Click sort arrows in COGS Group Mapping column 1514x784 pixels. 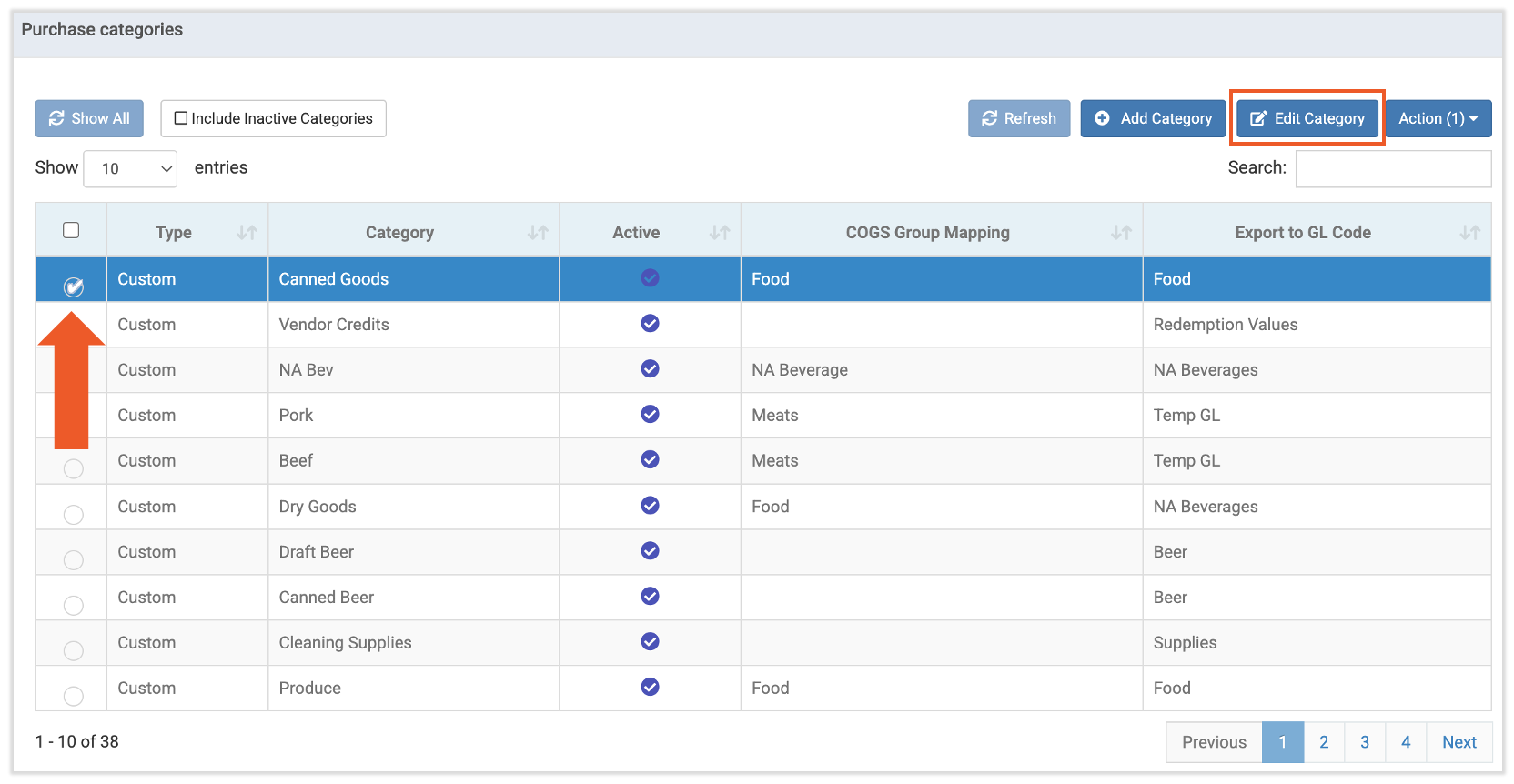click(x=1121, y=233)
